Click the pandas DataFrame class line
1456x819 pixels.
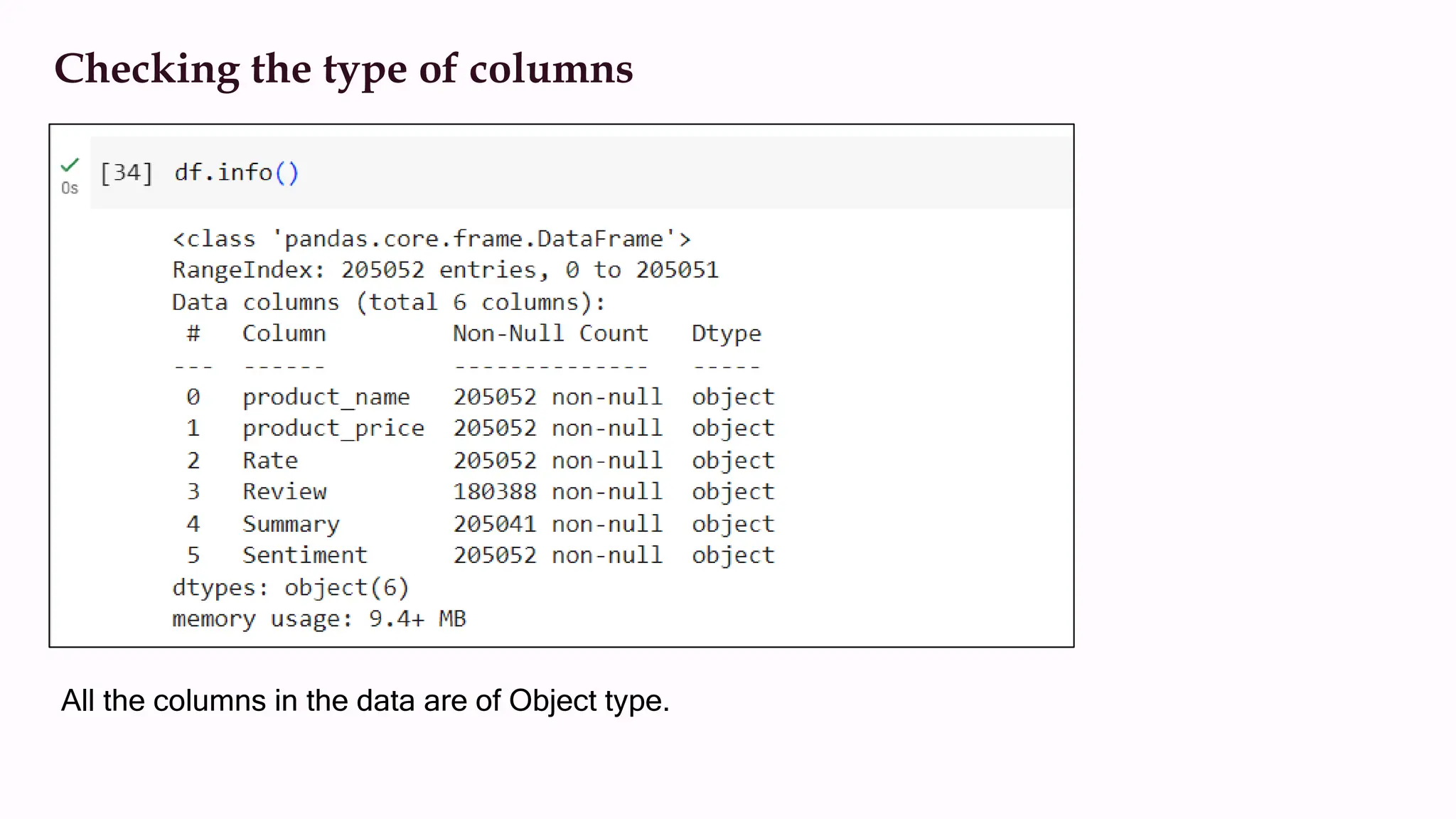click(x=431, y=239)
